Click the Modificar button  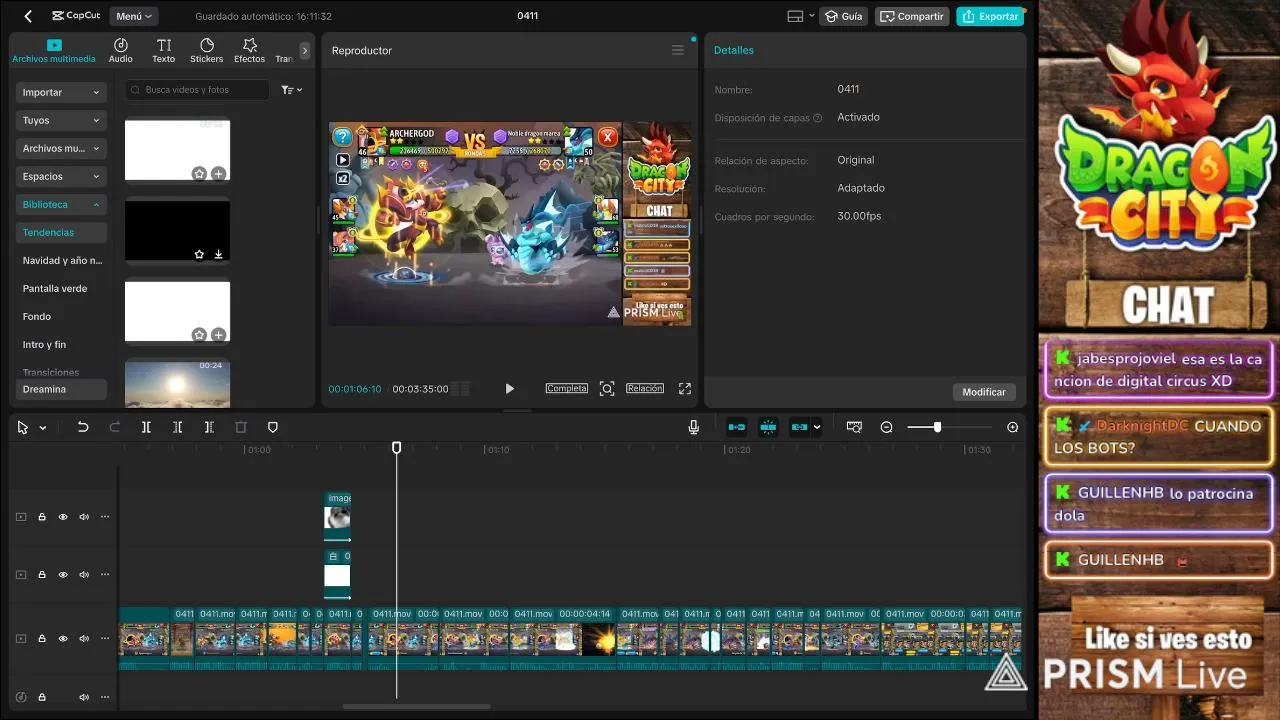[984, 392]
